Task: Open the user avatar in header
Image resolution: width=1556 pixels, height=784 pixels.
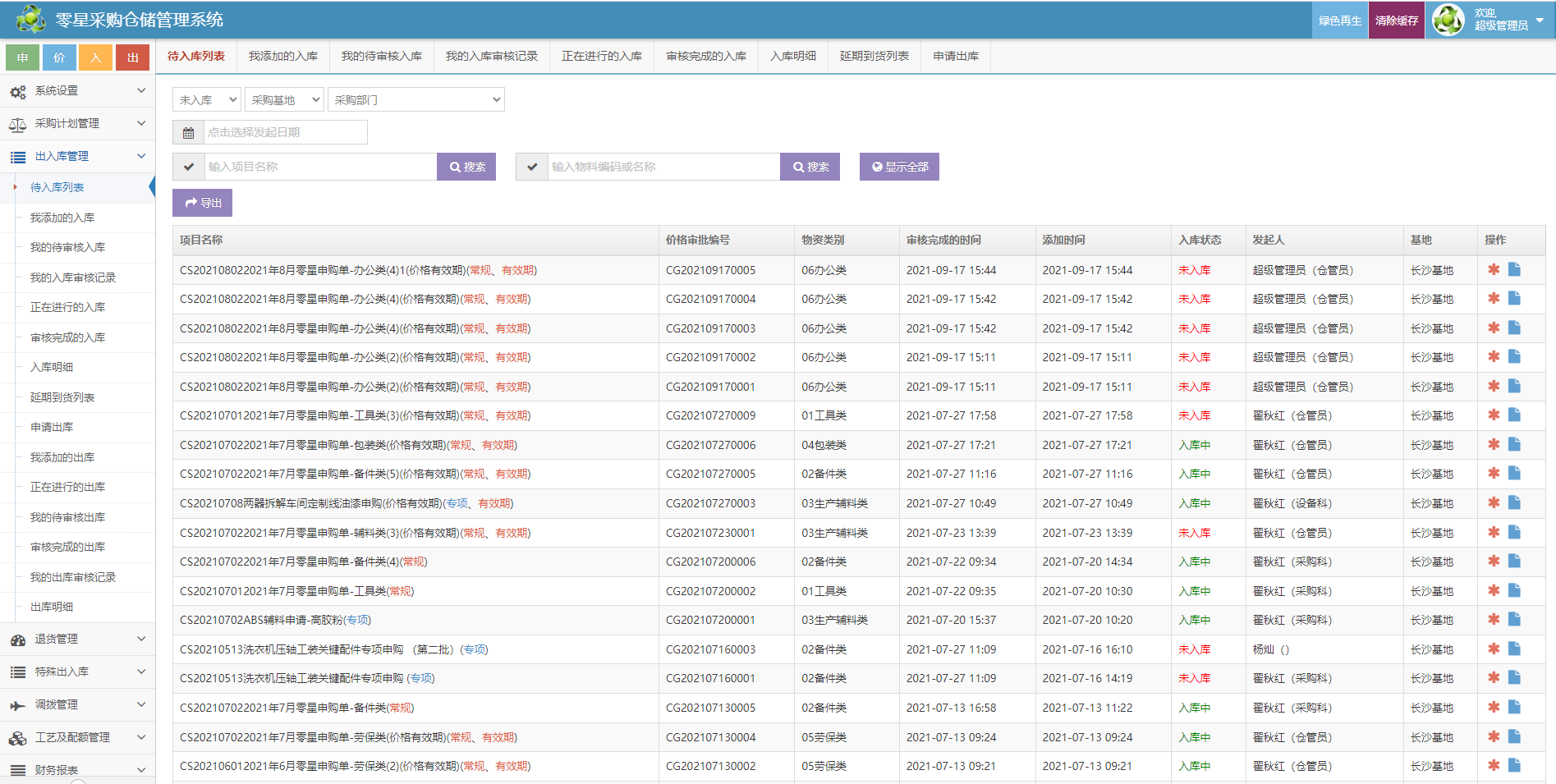Action: point(1448,20)
